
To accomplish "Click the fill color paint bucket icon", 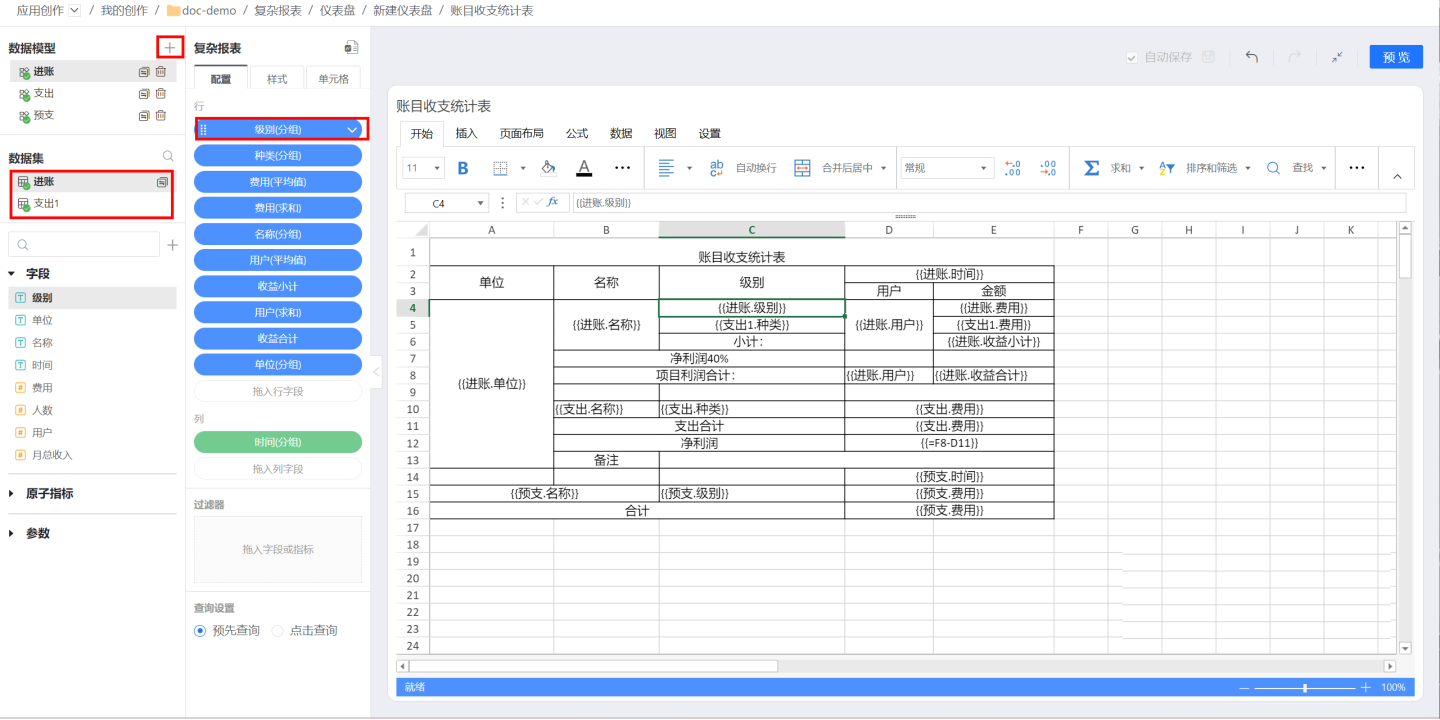I will [x=548, y=168].
